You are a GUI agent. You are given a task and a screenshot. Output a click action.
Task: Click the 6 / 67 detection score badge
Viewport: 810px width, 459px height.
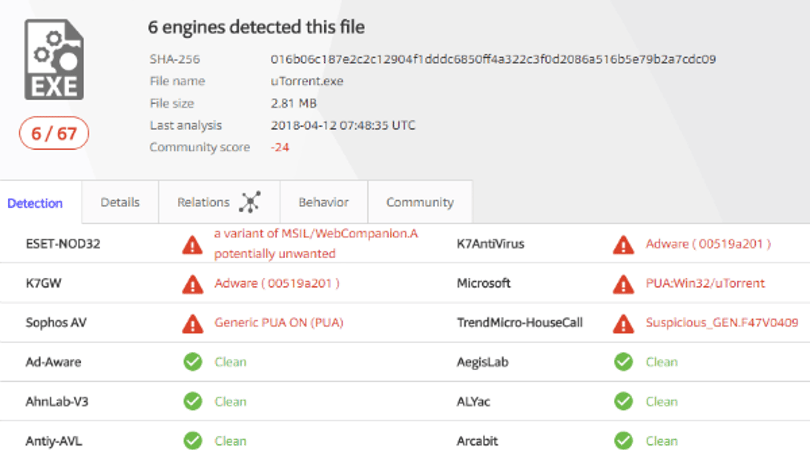coord(54,134)
